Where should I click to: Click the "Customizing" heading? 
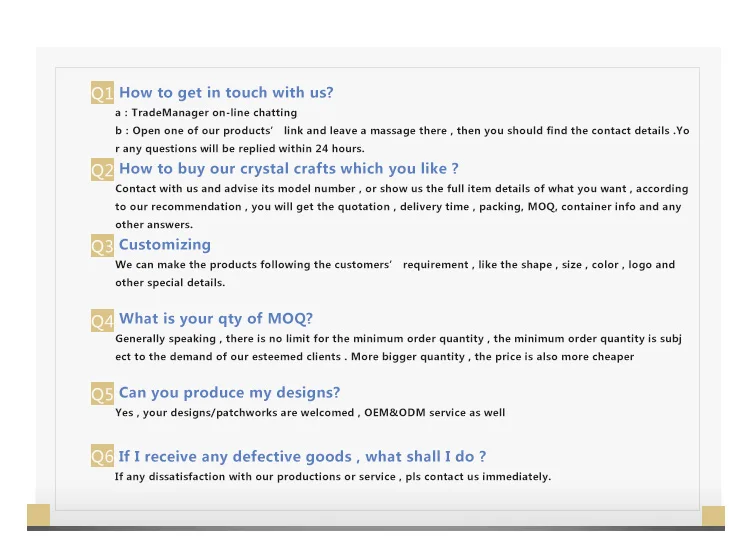coord(165,245)
